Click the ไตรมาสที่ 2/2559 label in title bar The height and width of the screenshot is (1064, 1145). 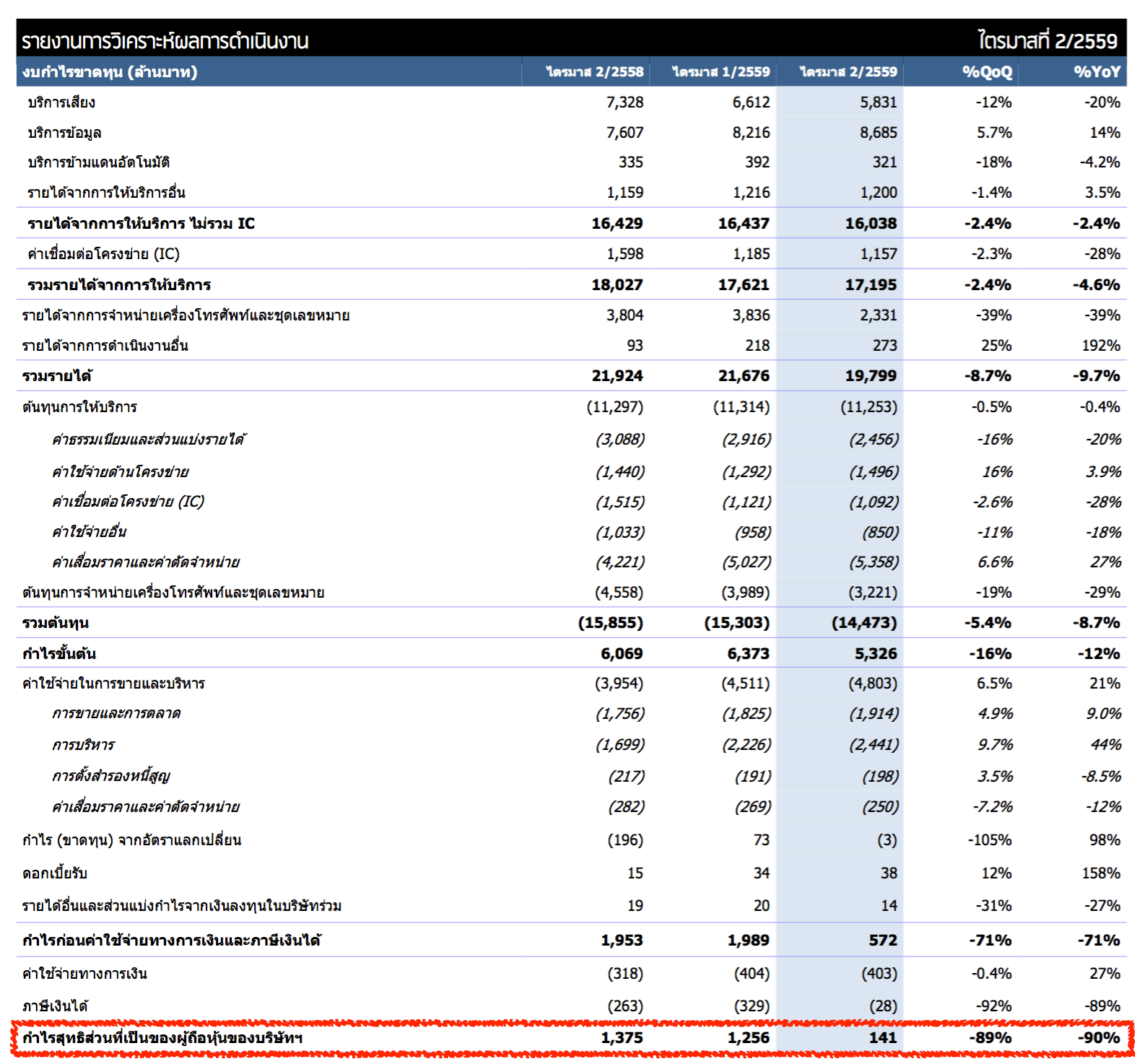point(1047,41)
